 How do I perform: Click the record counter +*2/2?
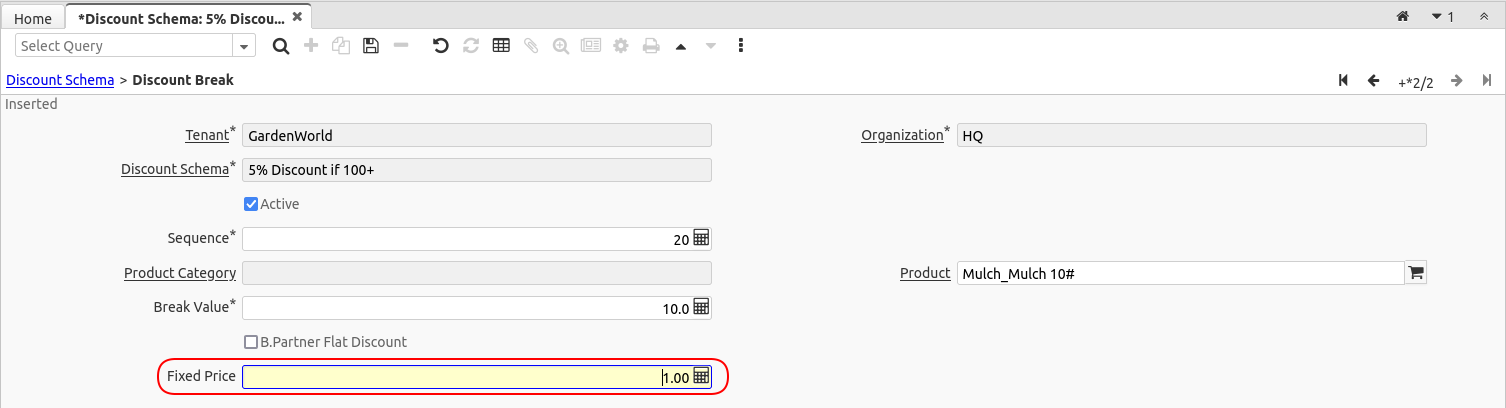pos(1415,82)
